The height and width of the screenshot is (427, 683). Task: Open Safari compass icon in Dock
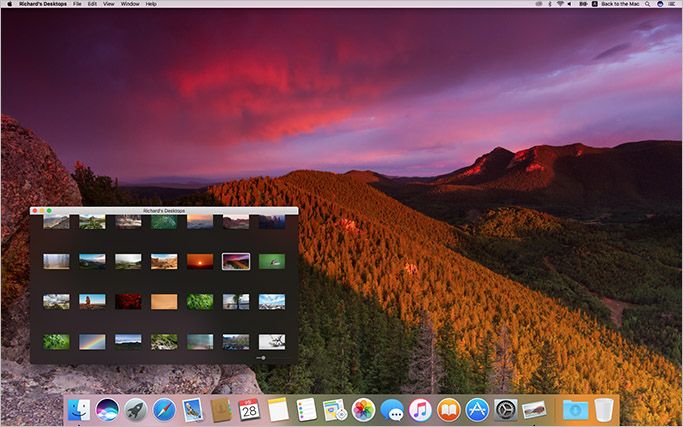coord(164,410)
